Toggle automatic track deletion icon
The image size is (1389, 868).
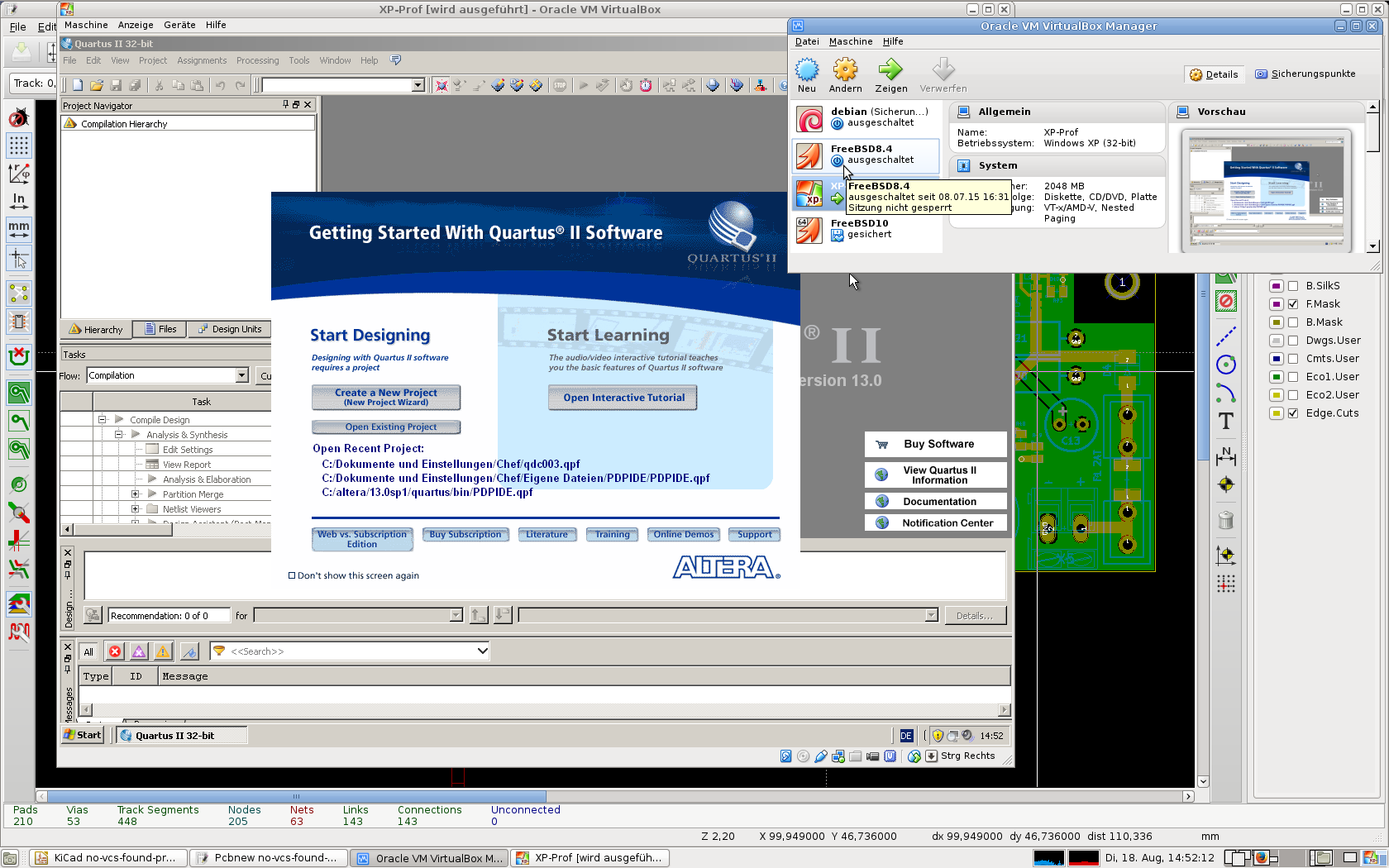click(x=18, y=356)
